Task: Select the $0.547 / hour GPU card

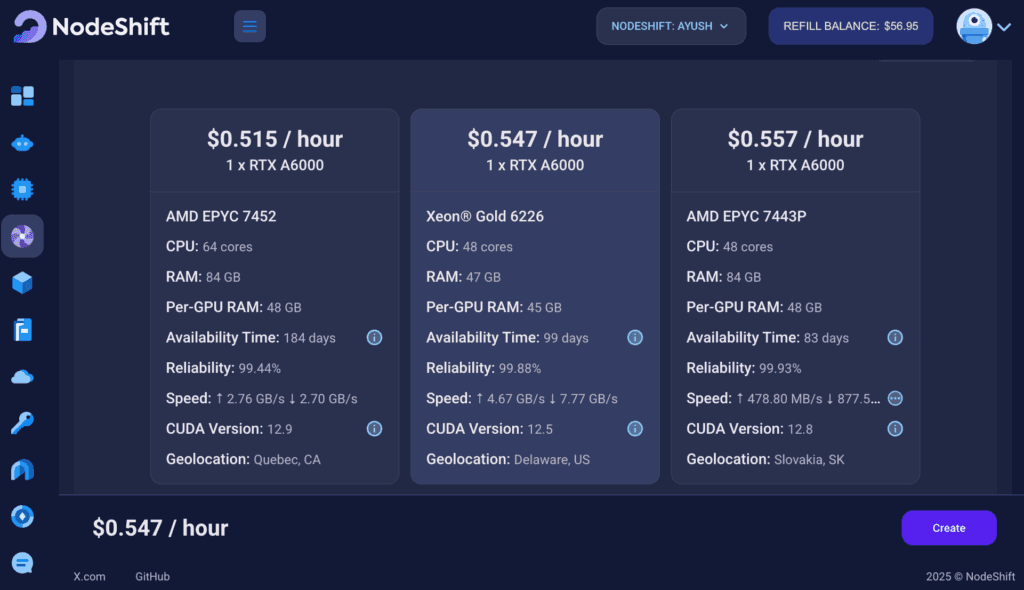Action: (x=535, y=296)
